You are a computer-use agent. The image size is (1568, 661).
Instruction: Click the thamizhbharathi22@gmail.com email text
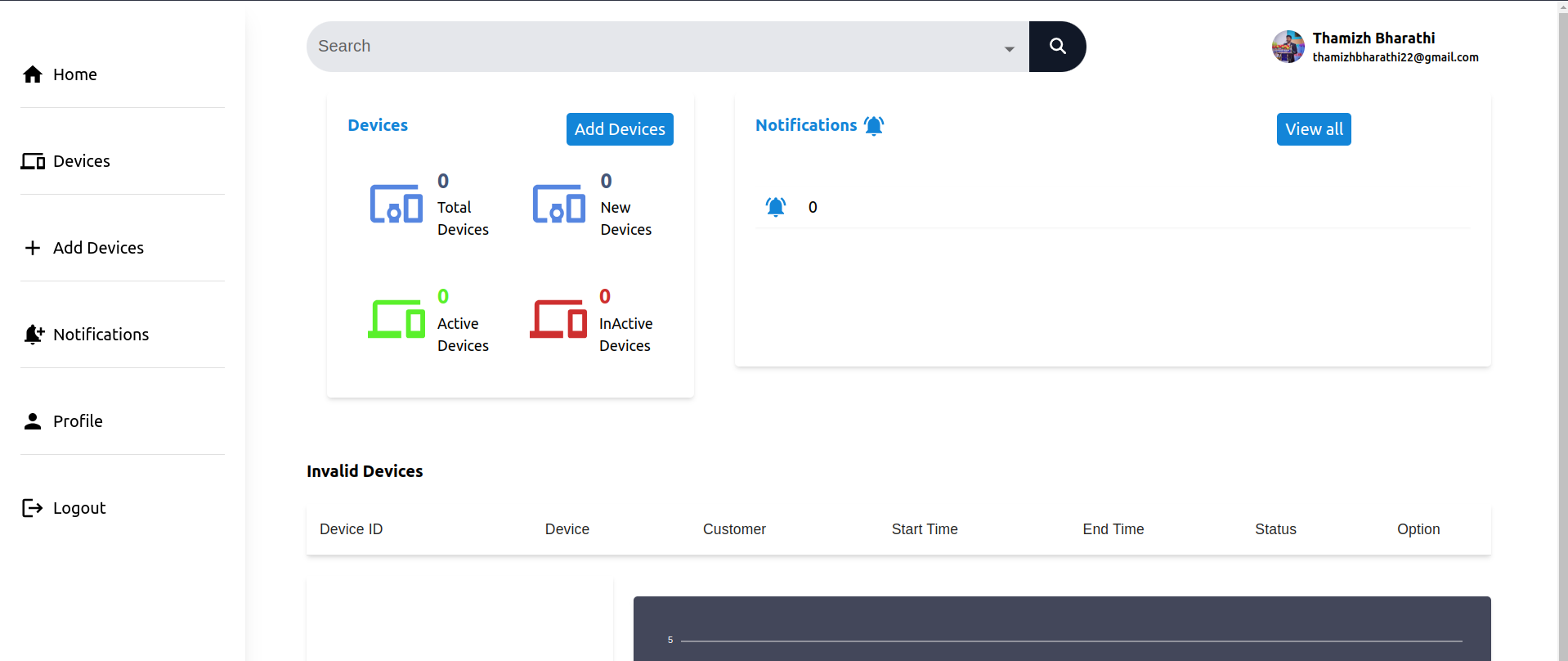point(1396,57)
